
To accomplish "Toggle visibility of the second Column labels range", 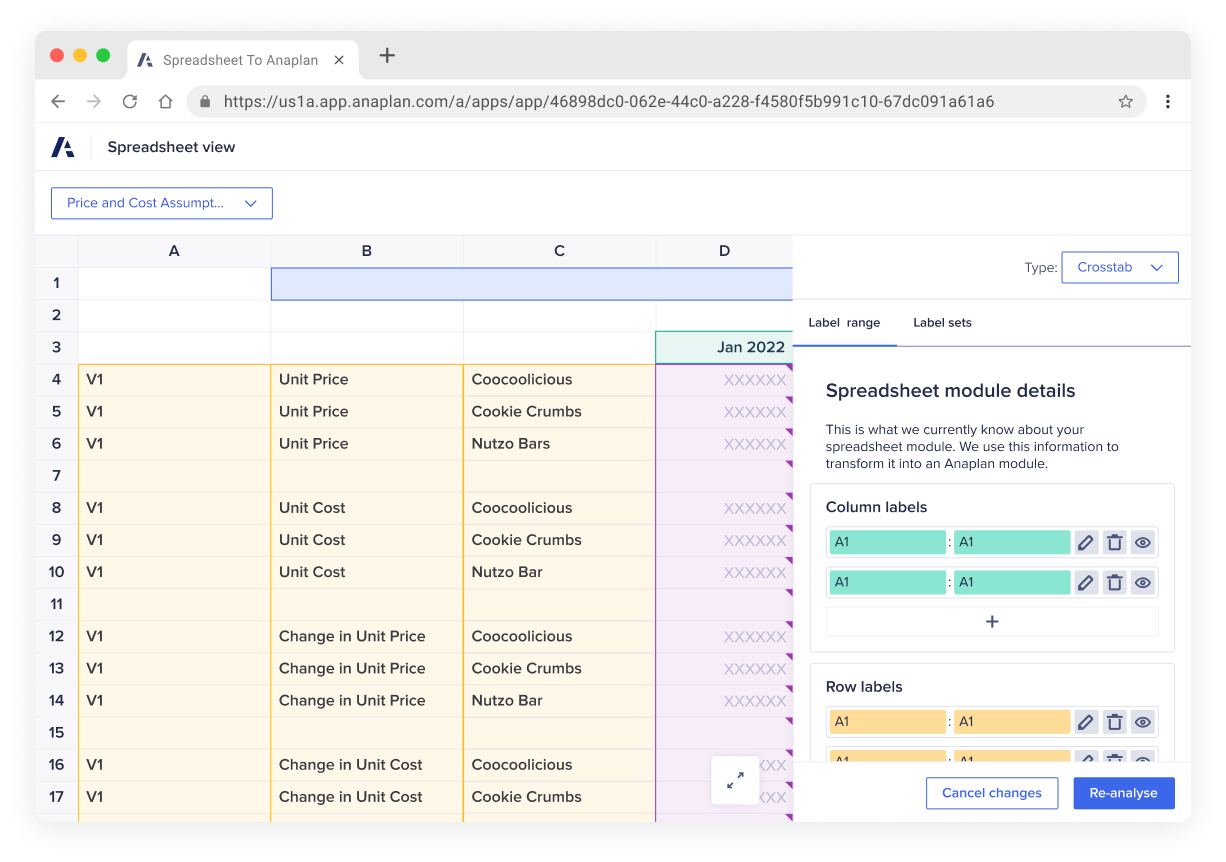I will click(x=1143, y=581).
